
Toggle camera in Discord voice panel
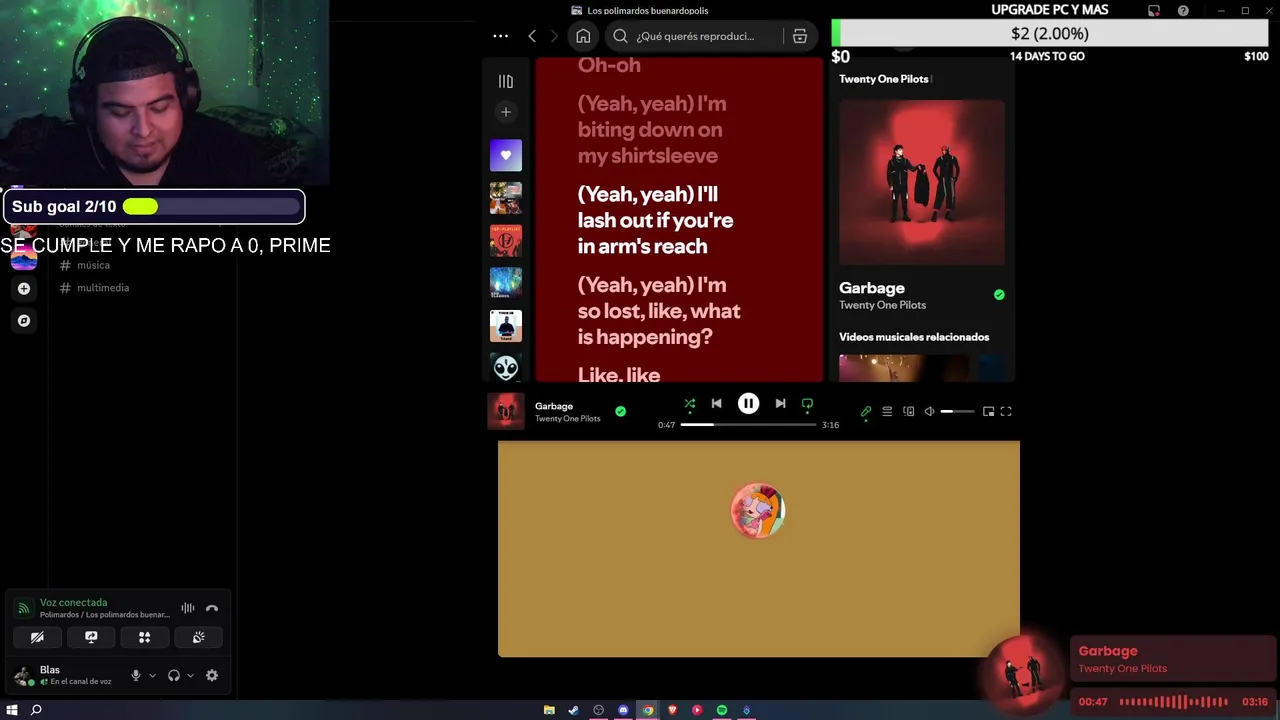tap(37, 637)
